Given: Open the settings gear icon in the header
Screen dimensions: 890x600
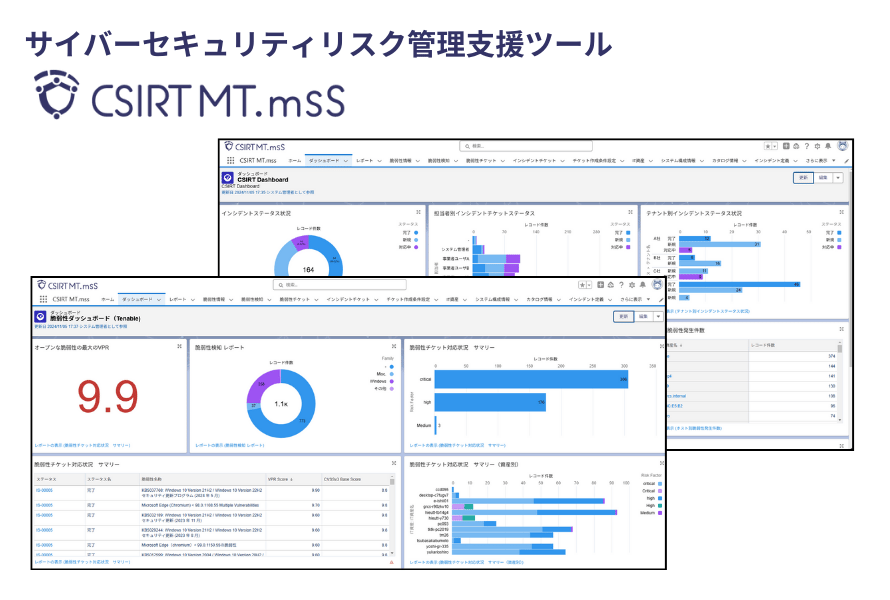Looking at the screenshot, I should (x=632, y=284).
